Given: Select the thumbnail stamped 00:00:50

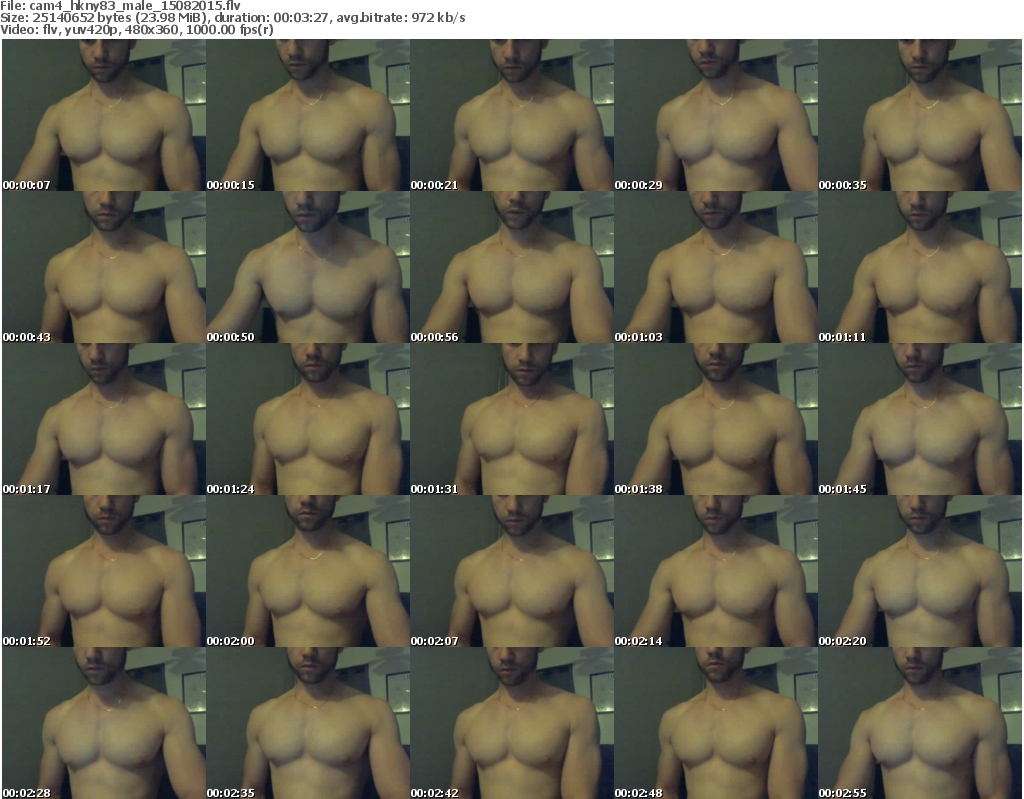Looking at the screenshot, I should tap(308, 267).
